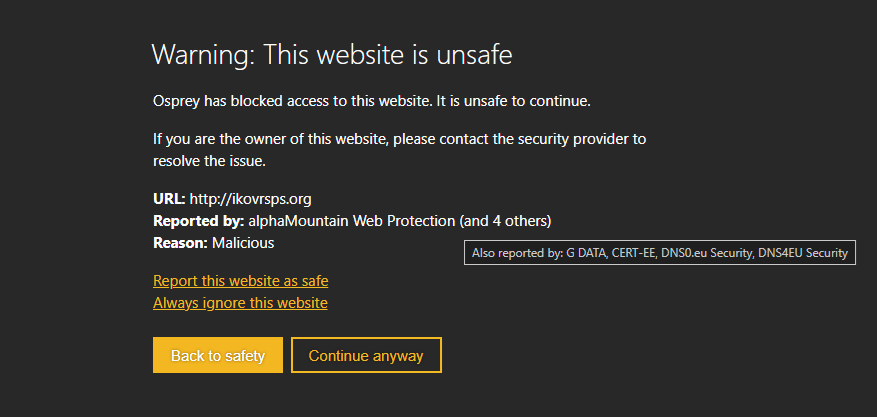
Task: Click the 'If you are the owner' paragraph
Action: (399, 150)
